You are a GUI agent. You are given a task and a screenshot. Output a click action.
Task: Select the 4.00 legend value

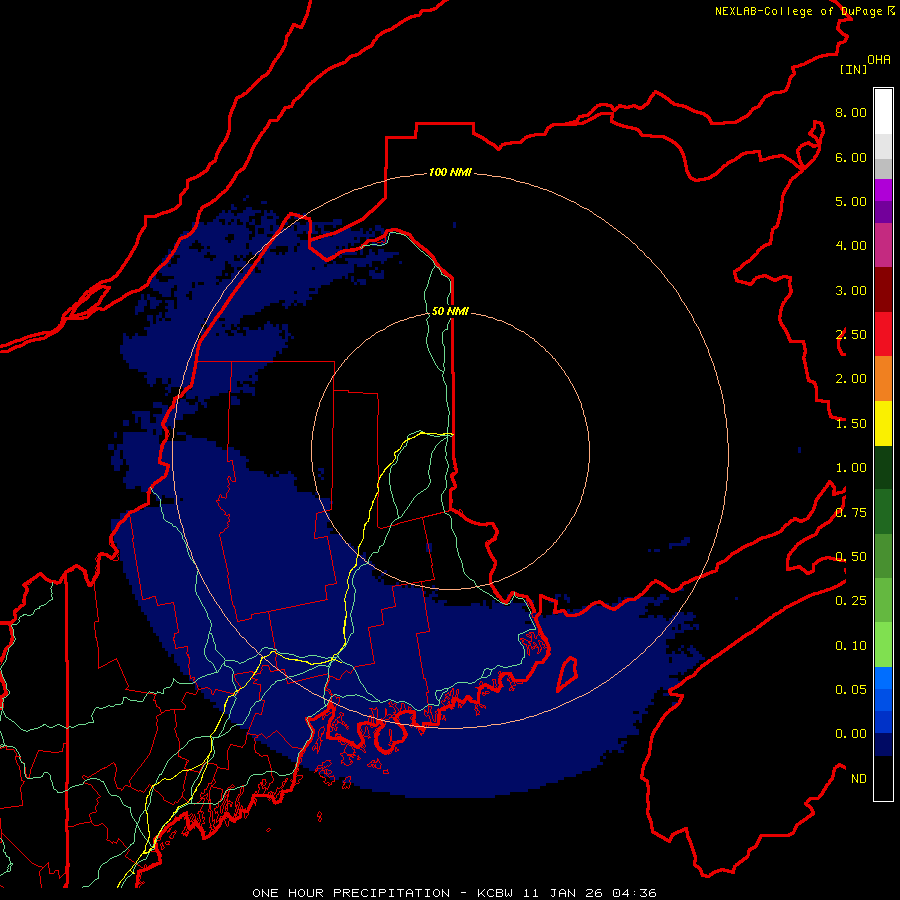(x=851, y=246)
